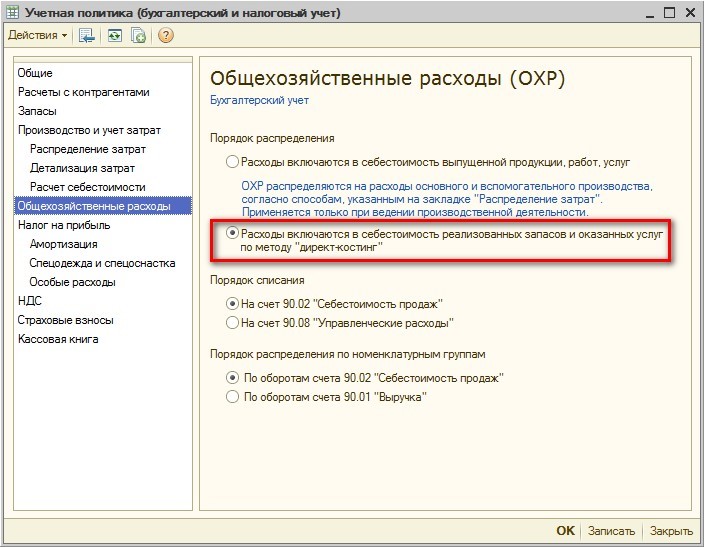Screen dimensions: 704x547
Task: Choose expenses included in выпущенной продукции cost
Action: tap(232, 162)
